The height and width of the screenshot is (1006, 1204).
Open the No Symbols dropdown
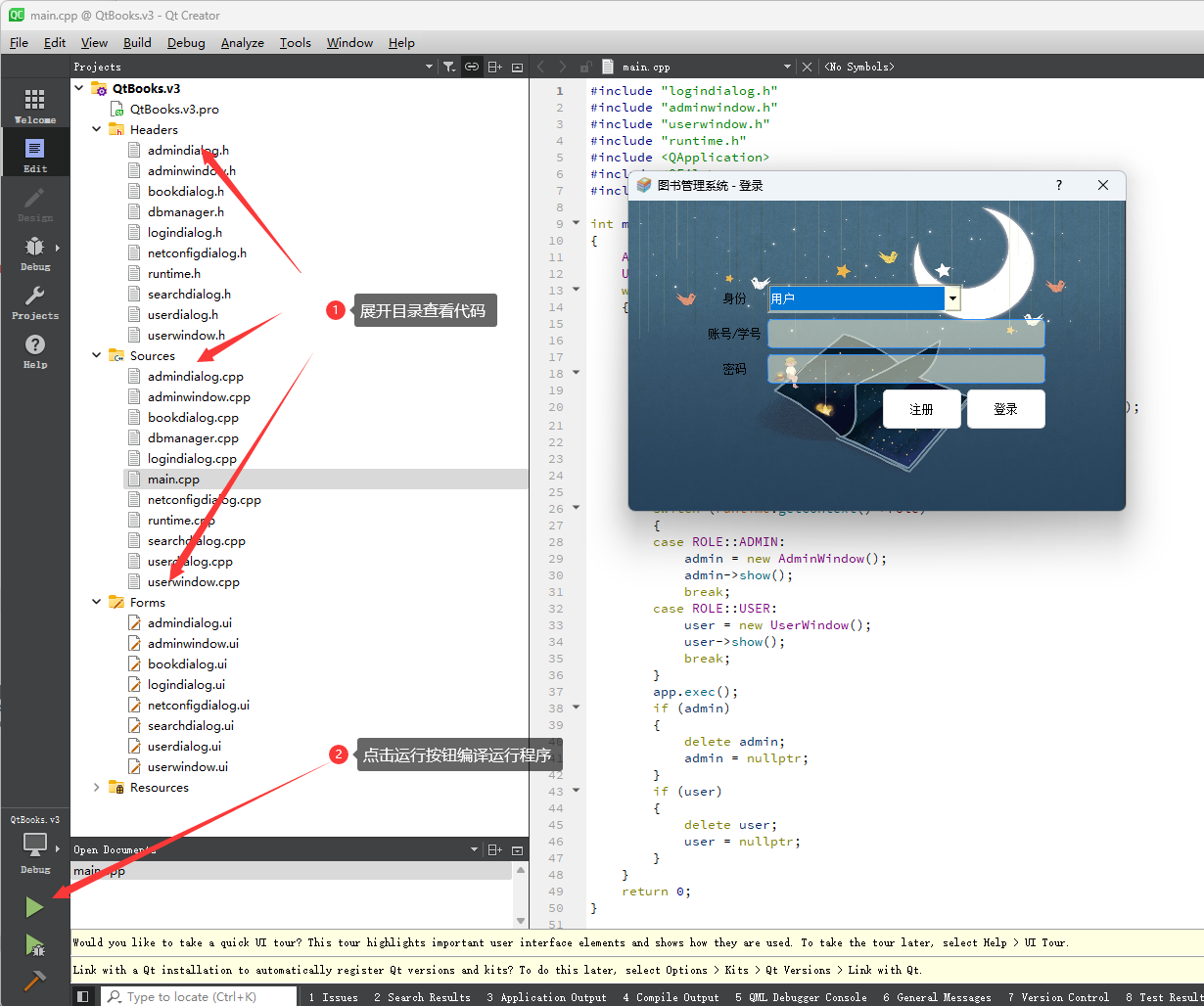click(857, 67)
